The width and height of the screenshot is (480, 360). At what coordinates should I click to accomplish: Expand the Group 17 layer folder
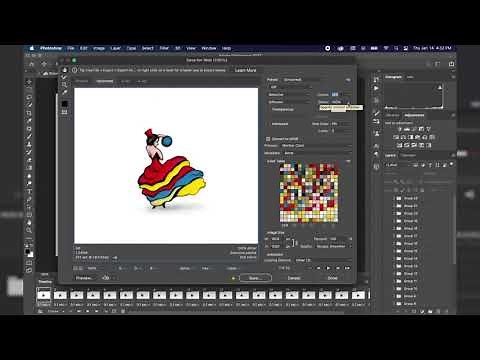[394, 236]
